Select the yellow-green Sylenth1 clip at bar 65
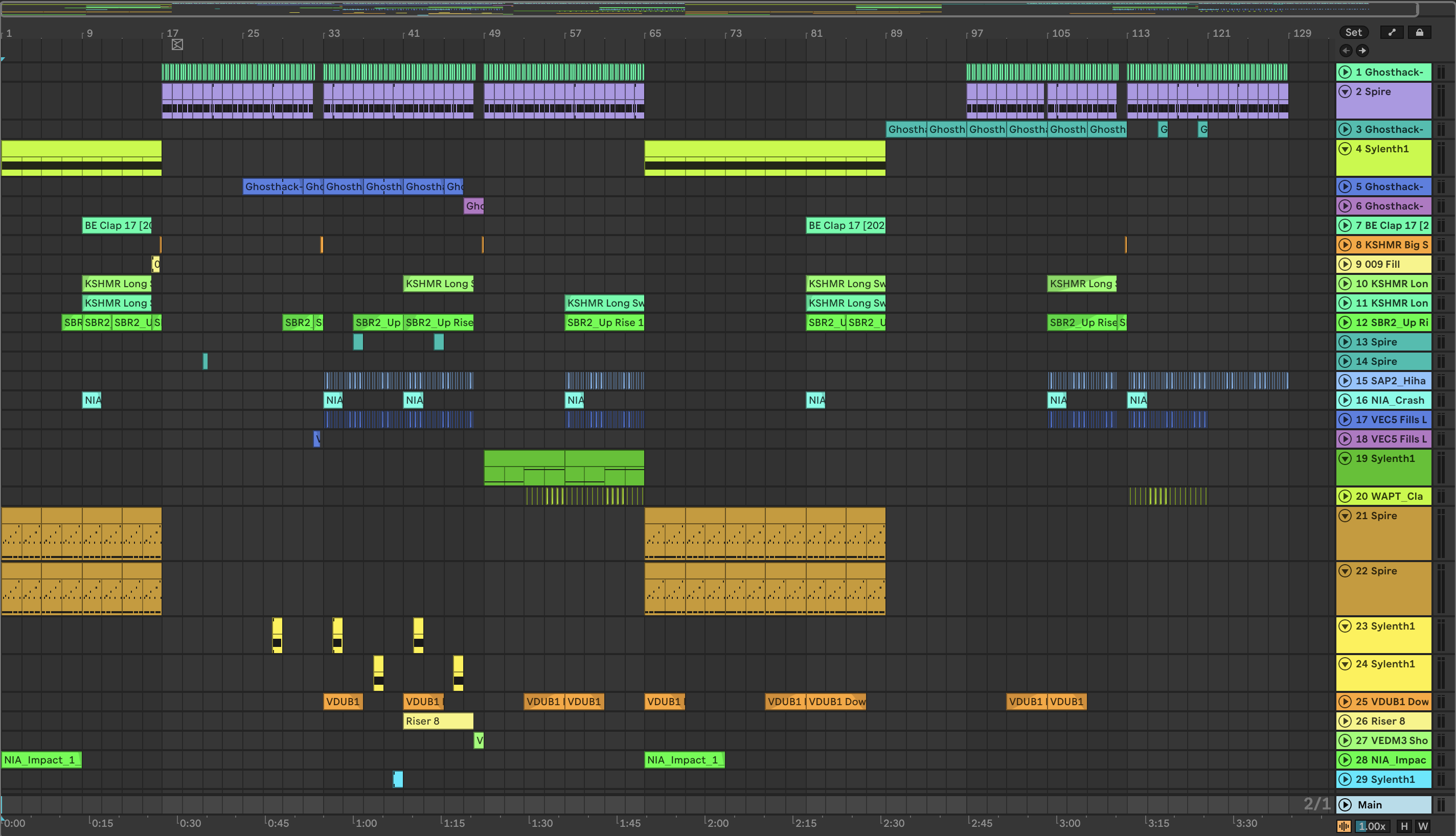Screen dimensions: 1456x836 (x=765, y=158)
